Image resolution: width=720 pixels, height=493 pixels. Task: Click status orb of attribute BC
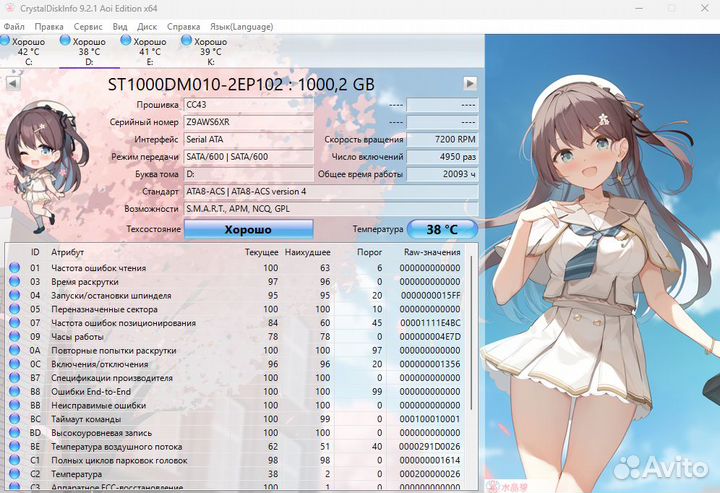click(14, 419)
